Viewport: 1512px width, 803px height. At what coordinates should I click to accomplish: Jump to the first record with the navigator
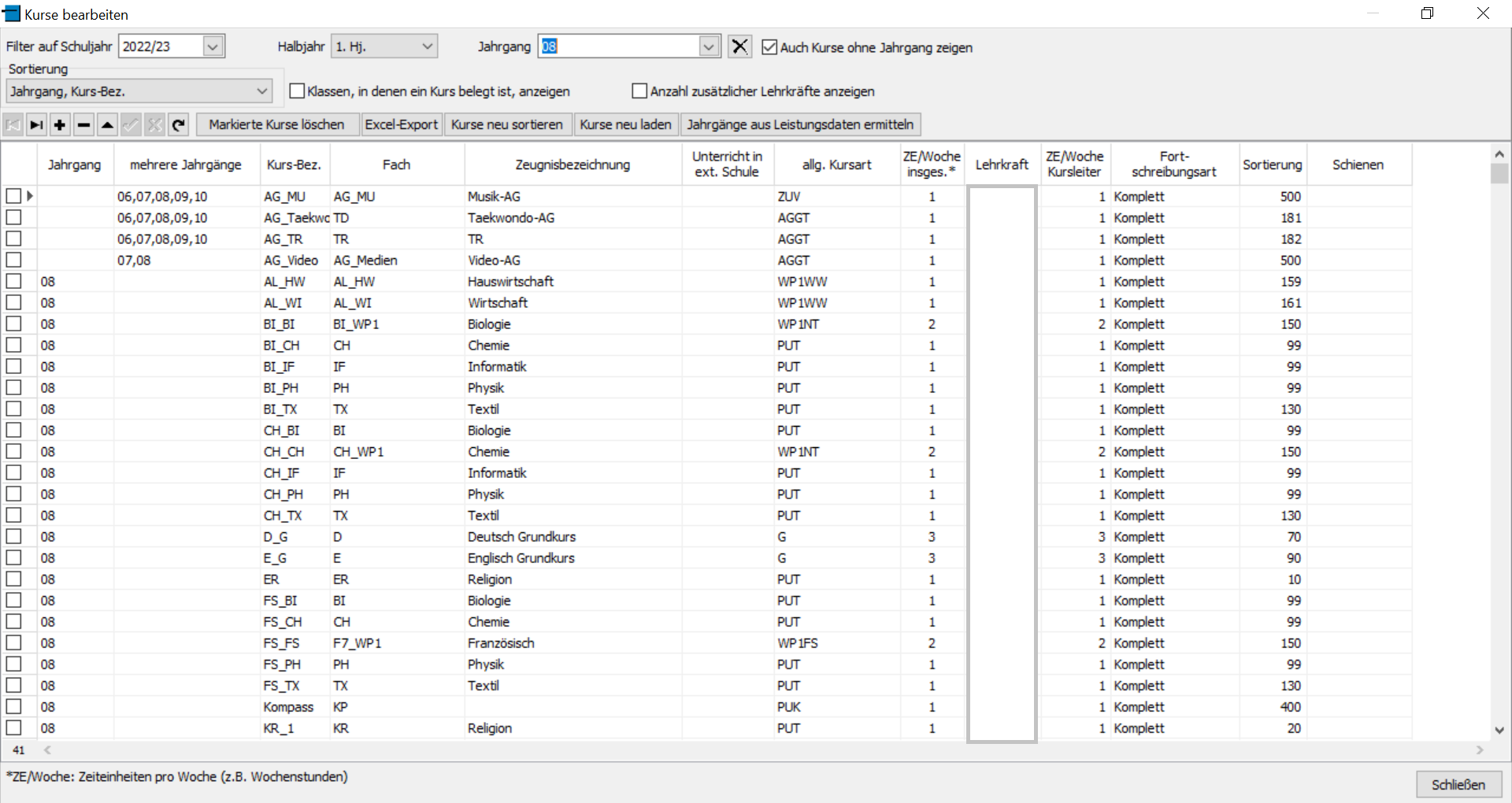(13, 124)
